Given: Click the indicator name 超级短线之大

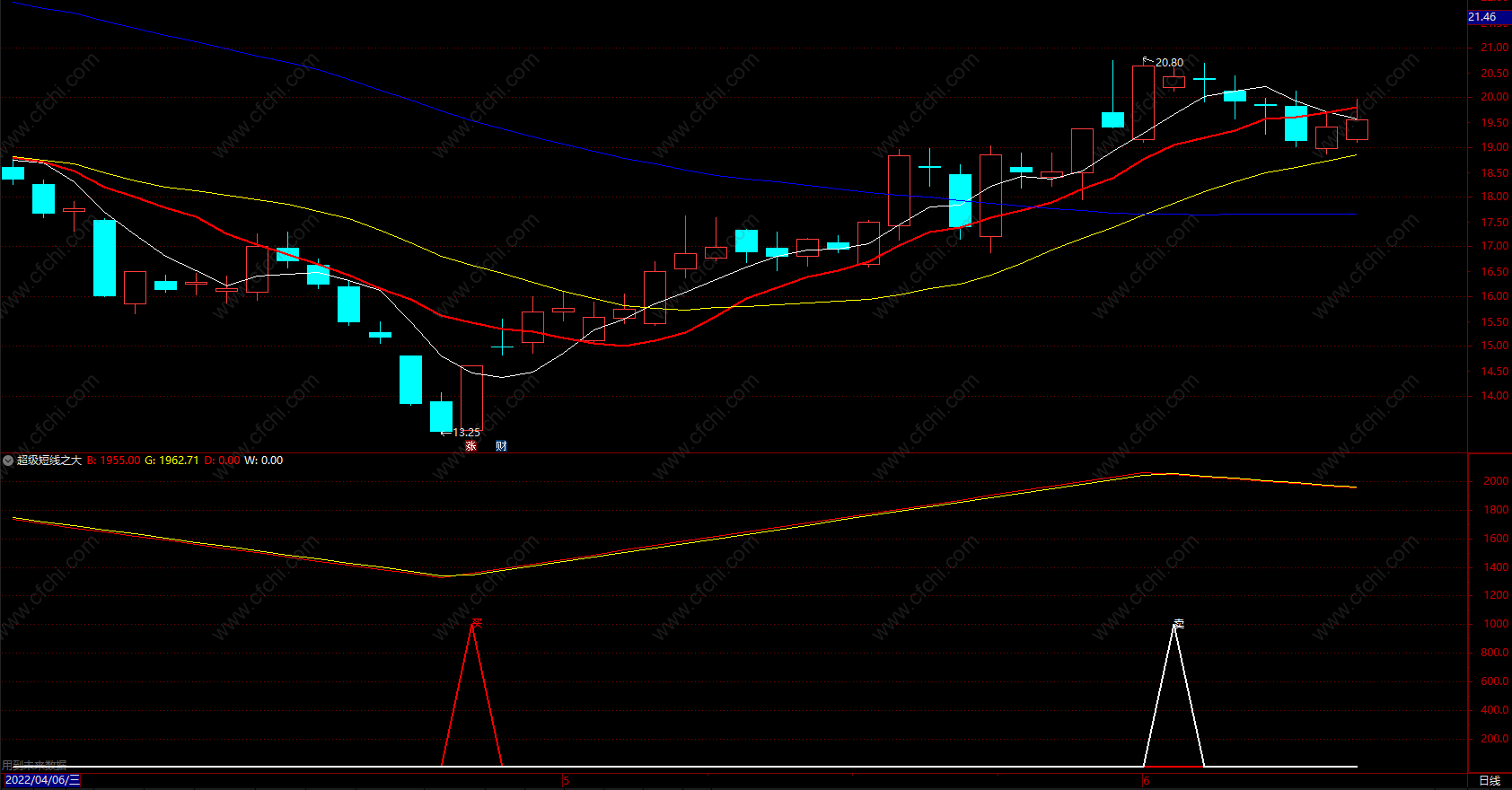Looking at the screenshot, I should coord(49,461).
